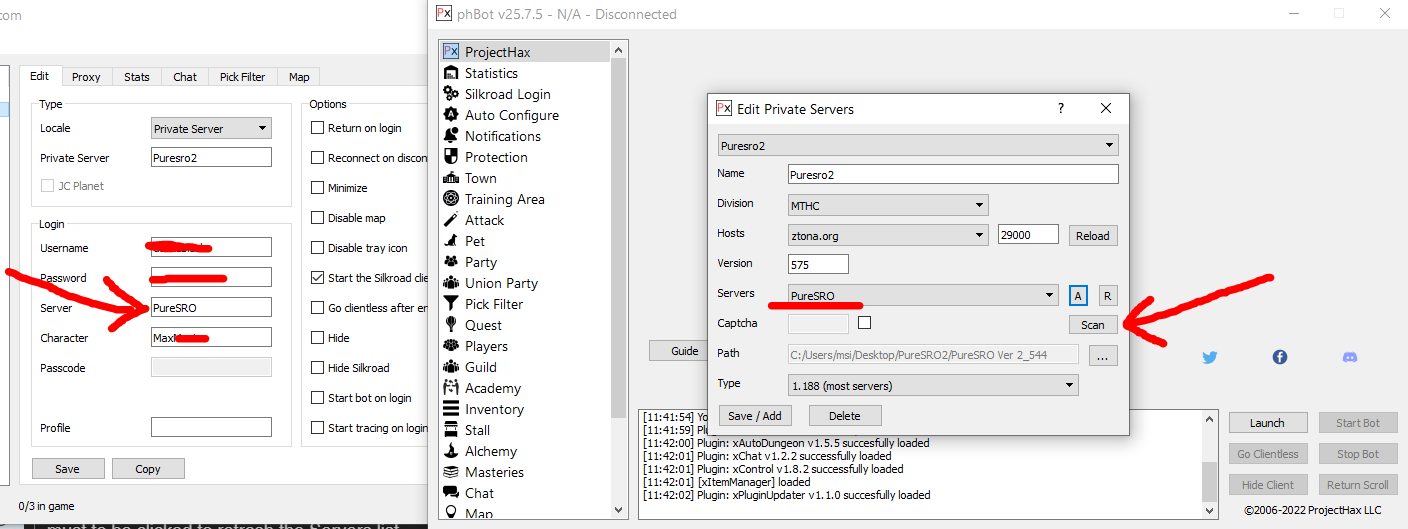Click the Version number input field

click(818, 264)
